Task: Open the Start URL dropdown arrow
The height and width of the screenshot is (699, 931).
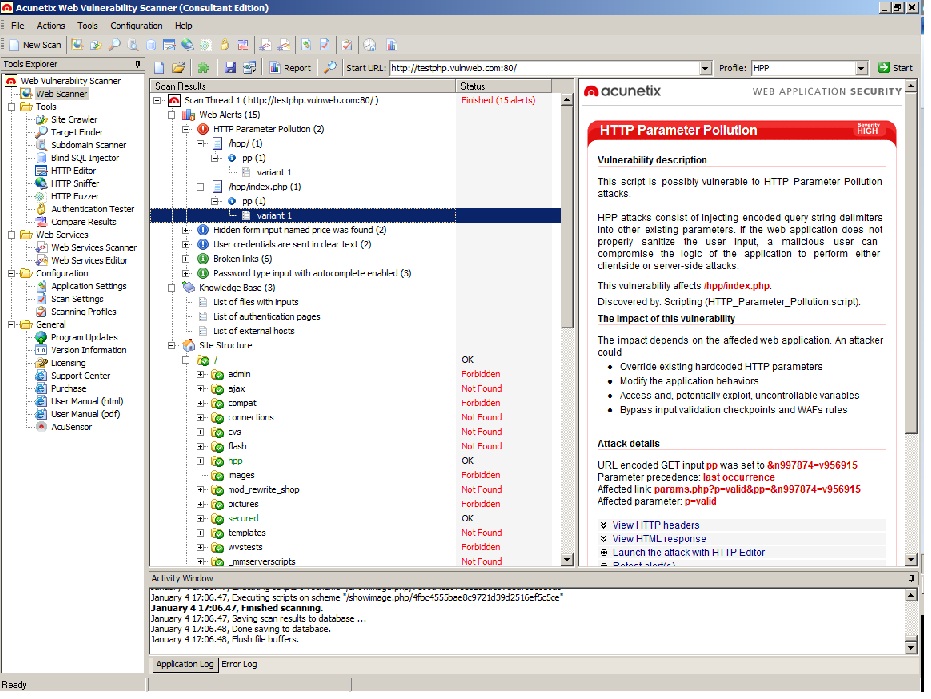Action: tap(705, 68)
